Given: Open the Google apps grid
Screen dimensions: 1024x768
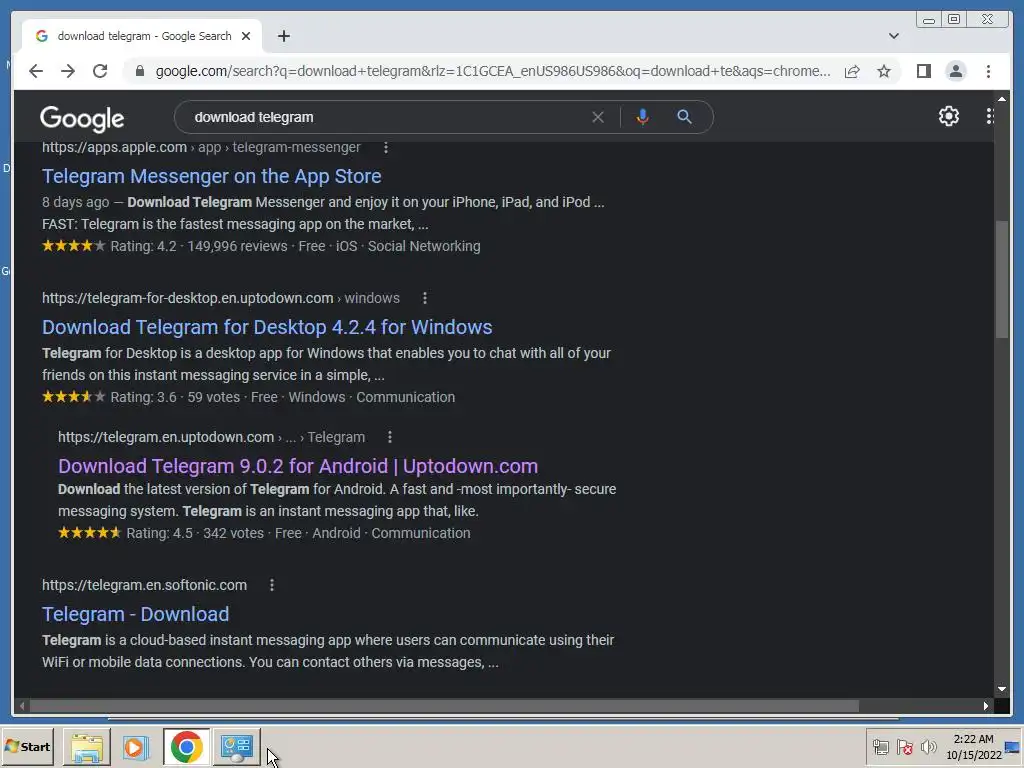Looking at the screenshot, I should point(990,116).
